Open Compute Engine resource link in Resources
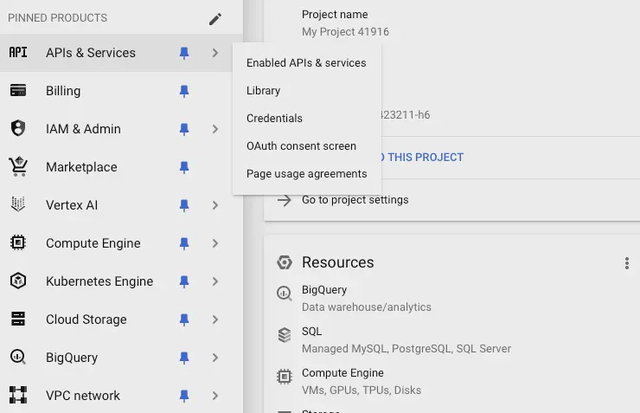 pyautogui.click(x=343, y=373)
